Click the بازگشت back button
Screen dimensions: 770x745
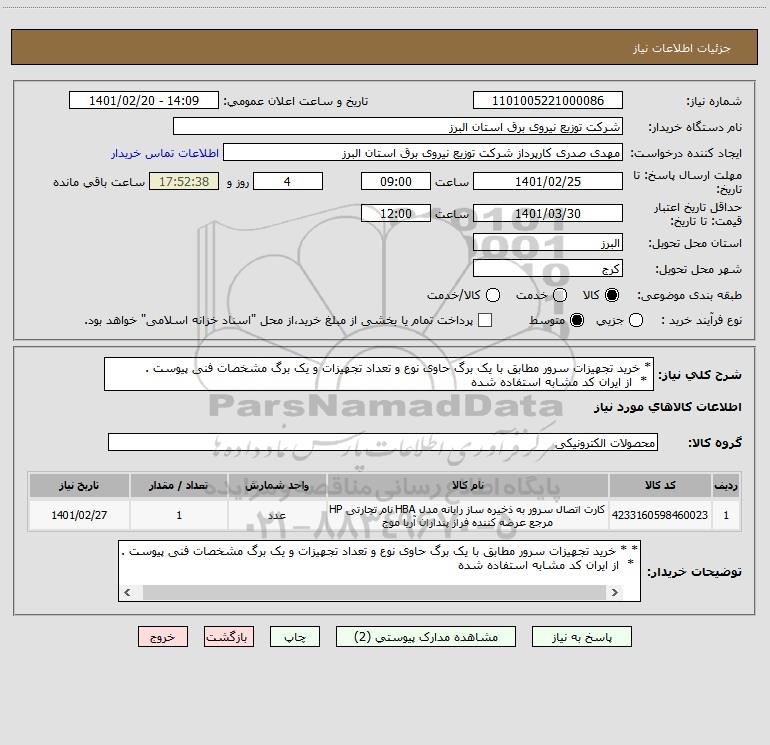tap(229, 637)
